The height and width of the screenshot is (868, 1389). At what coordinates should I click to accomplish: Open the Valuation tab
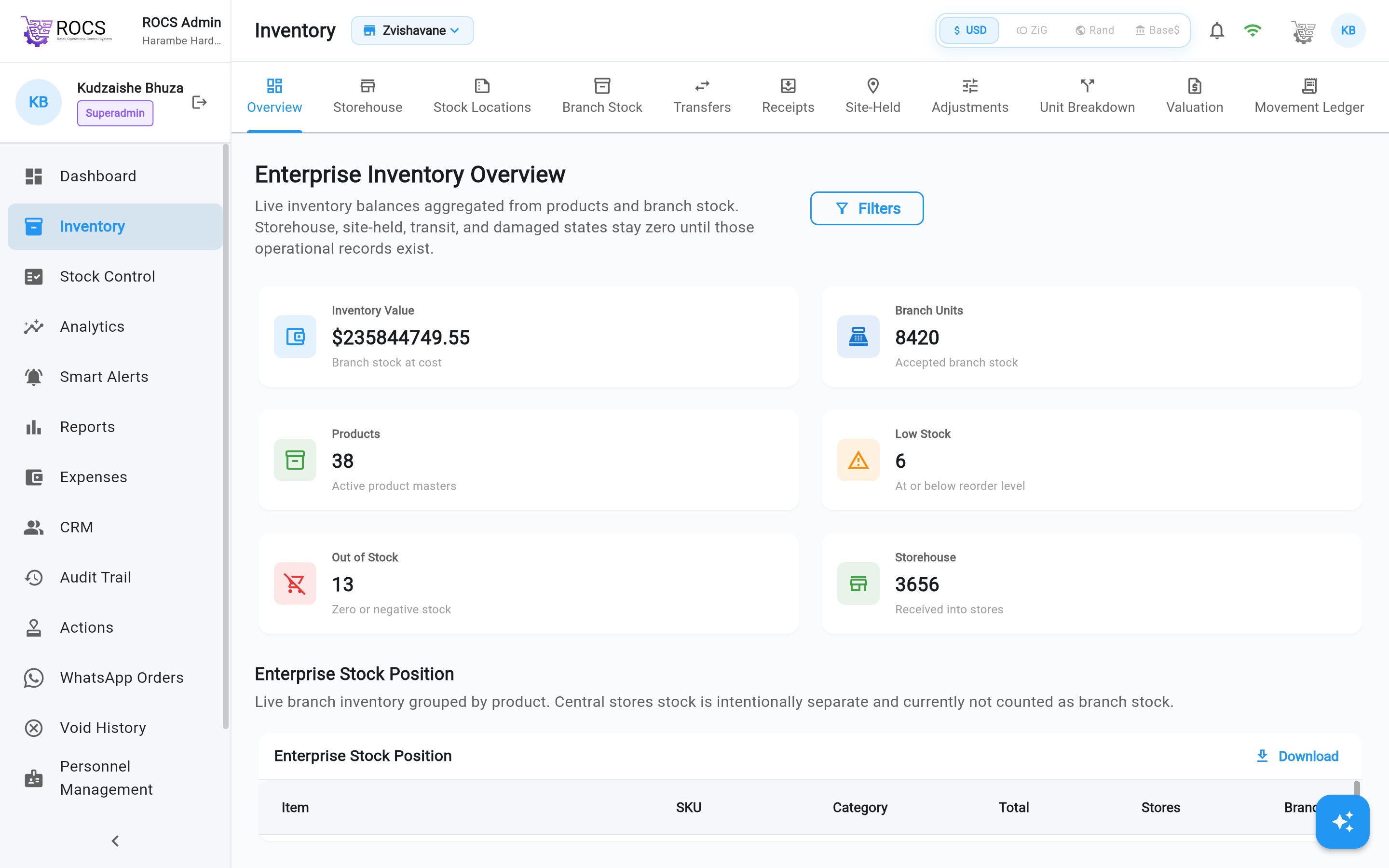point(1195,96)
